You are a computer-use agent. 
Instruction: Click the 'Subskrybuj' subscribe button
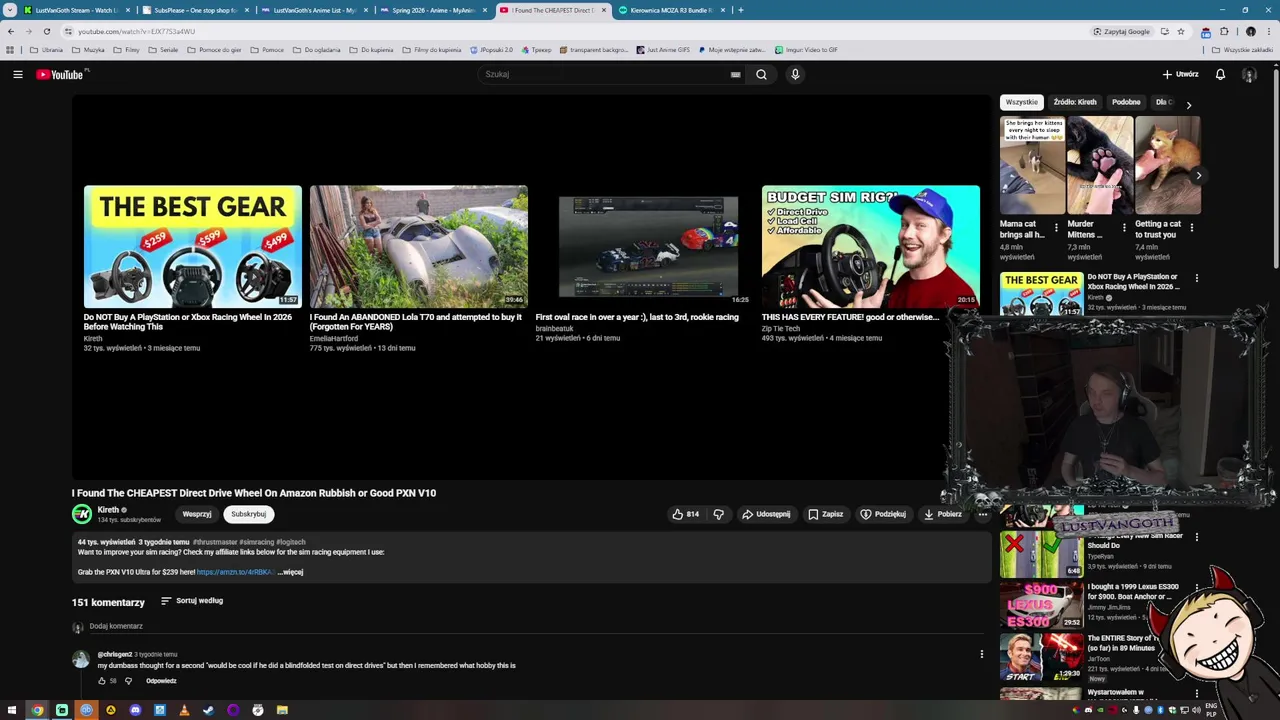248,514
